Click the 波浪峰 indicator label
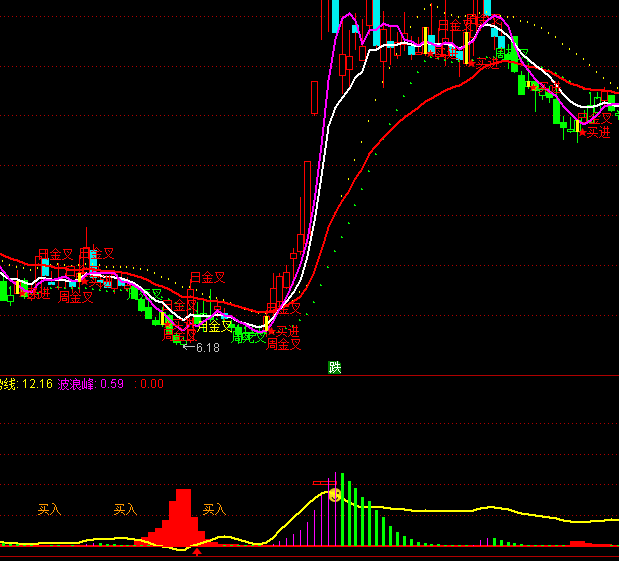 click(x=77, y=383)
